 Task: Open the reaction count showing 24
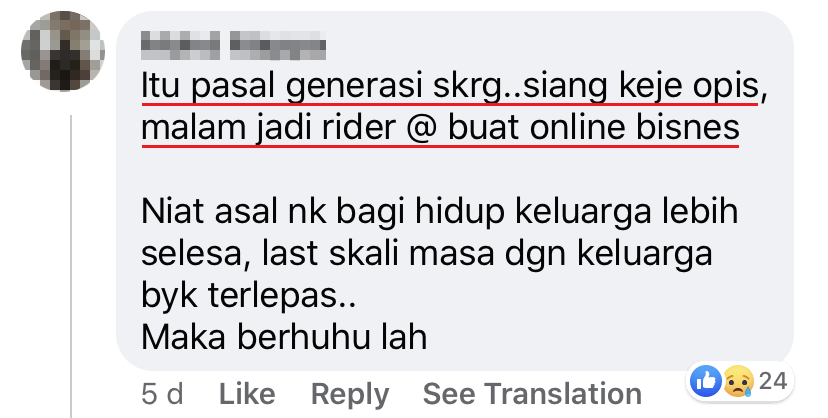773,381
